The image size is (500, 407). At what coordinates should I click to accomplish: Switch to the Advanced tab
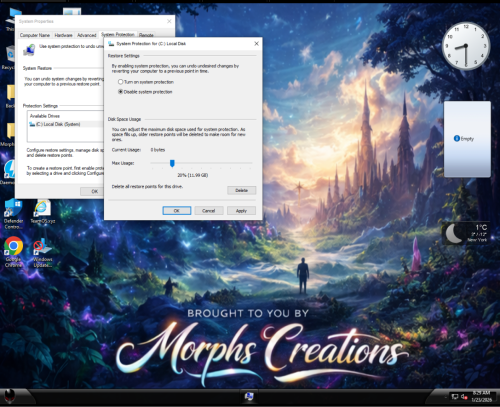point(87,35)
